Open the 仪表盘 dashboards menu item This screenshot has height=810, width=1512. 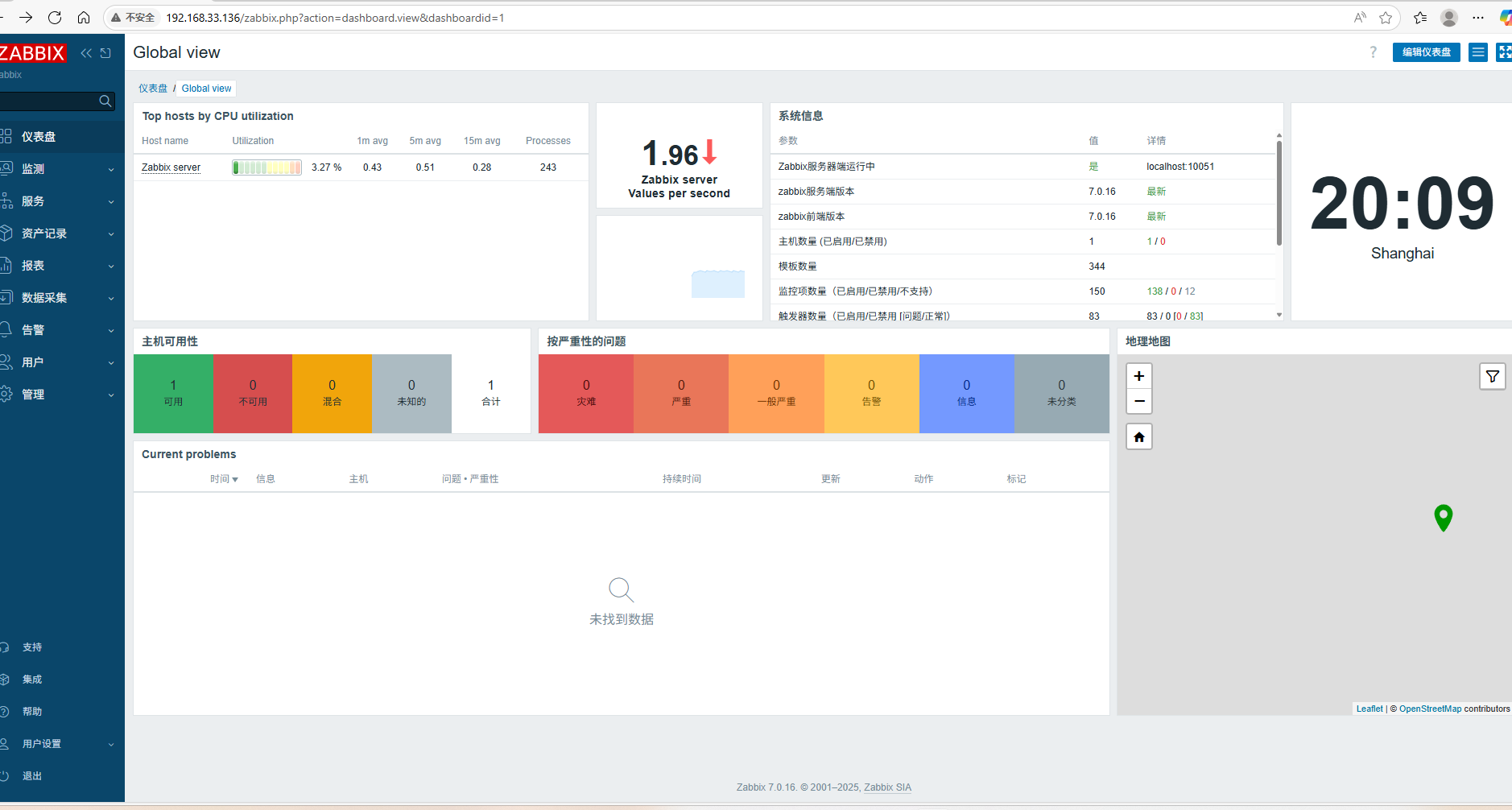tap(62, 137)
